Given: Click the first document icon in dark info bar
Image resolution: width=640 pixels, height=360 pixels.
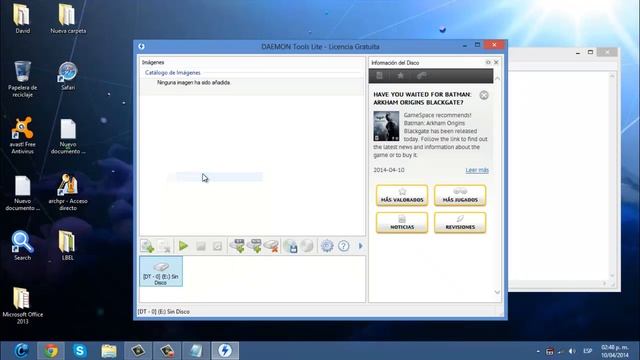Looking at the screenshot, I should click(380, 76).
